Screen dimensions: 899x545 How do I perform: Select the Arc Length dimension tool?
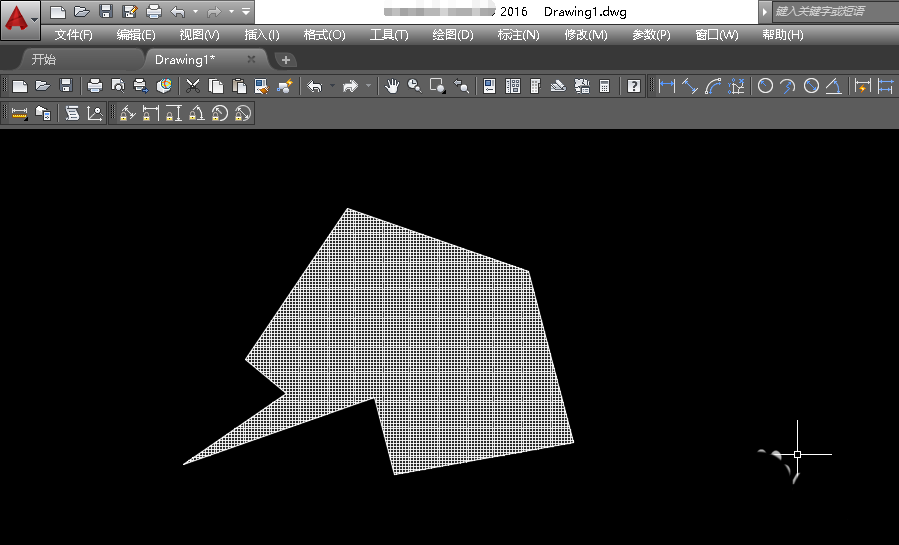tap(713, 86)
